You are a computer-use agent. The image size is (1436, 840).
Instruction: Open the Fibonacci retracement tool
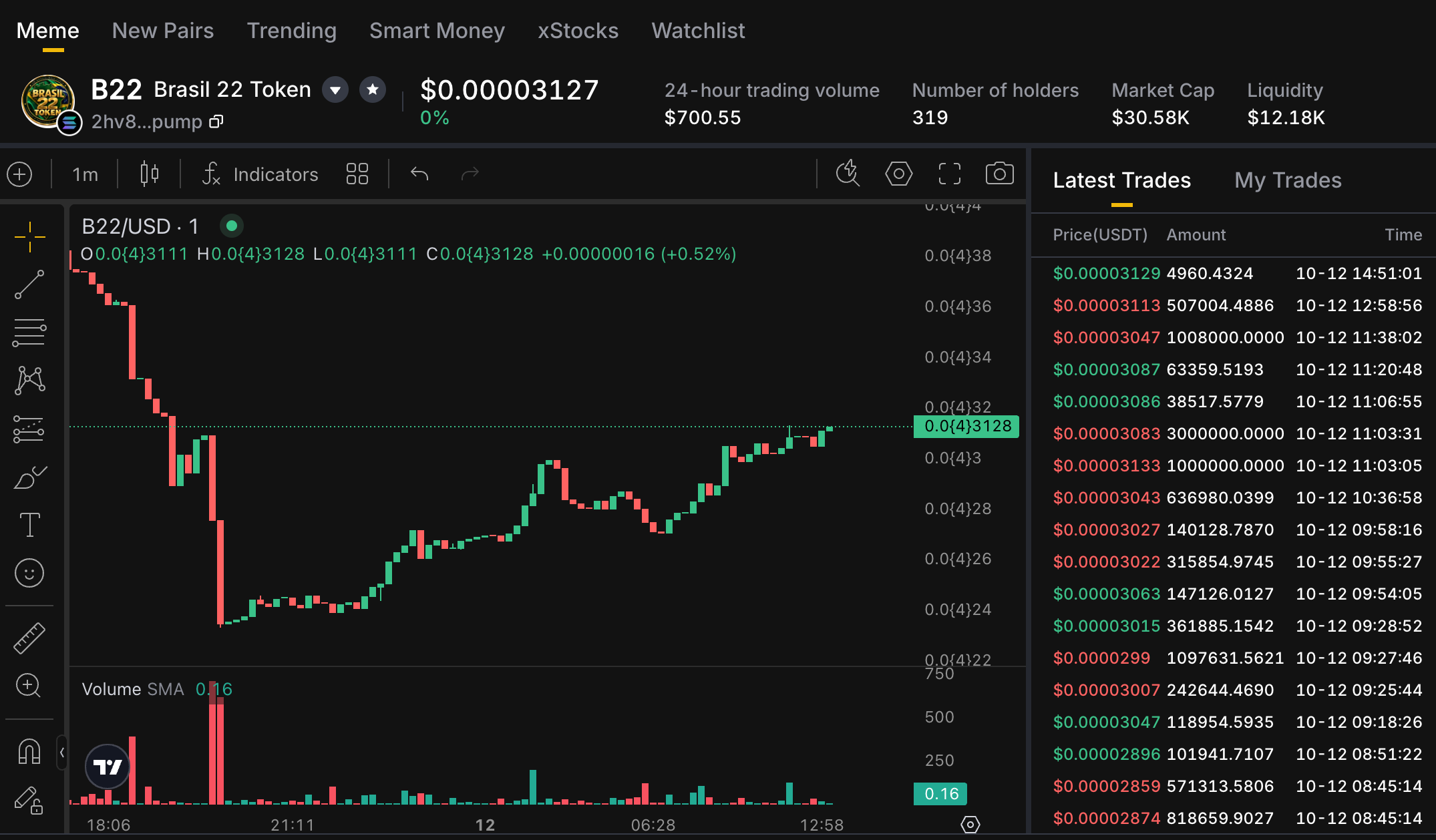point(29,332)
